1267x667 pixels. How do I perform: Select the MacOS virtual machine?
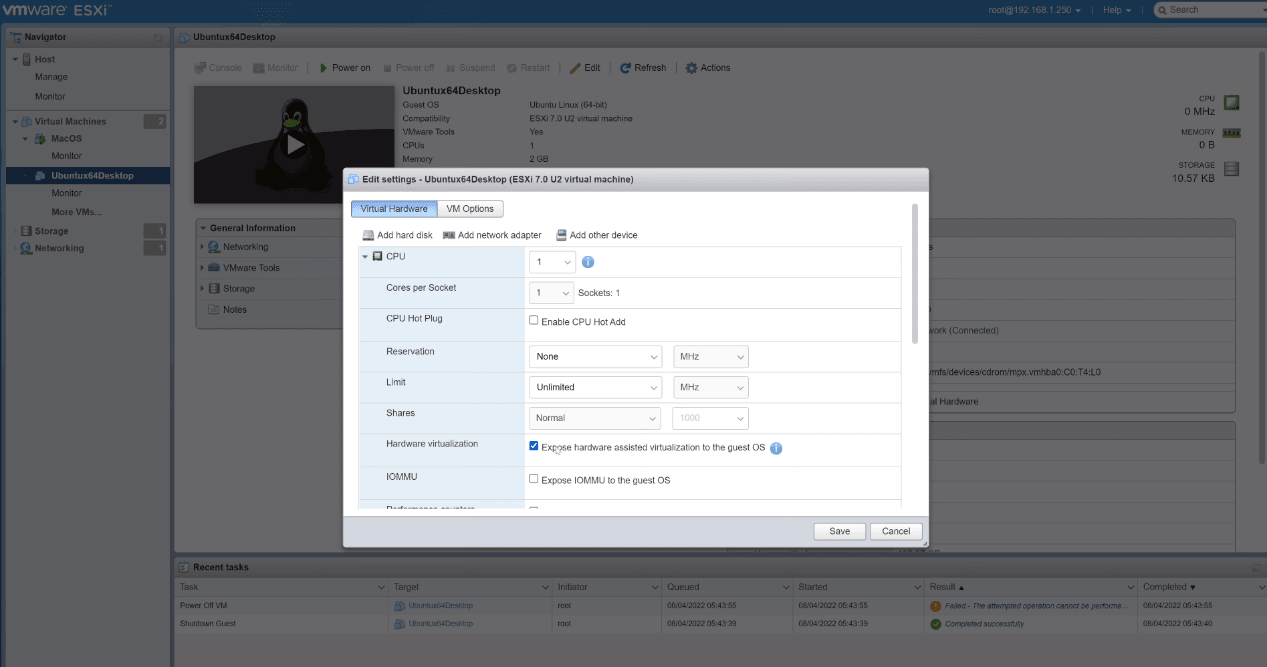pyautogui.click(x=66, y=139)
